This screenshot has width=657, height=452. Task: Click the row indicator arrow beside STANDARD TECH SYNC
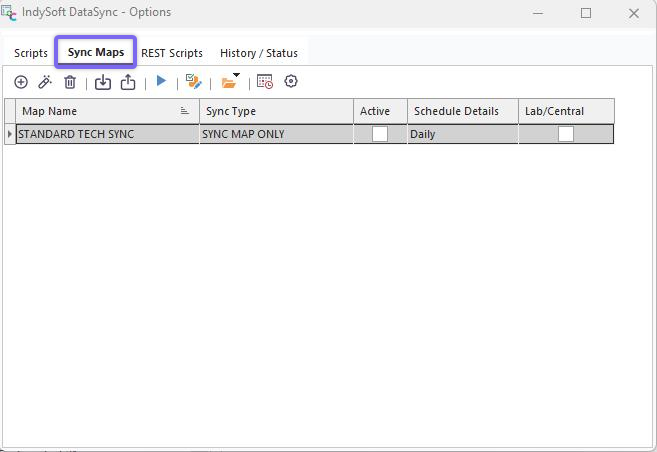coord(10,134)
